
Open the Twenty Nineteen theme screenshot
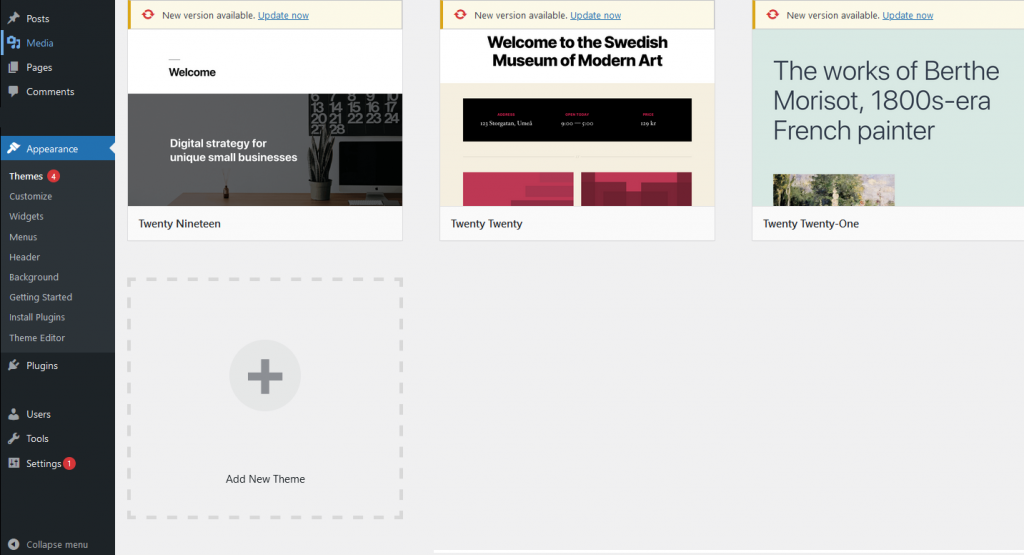coord(265,118)
